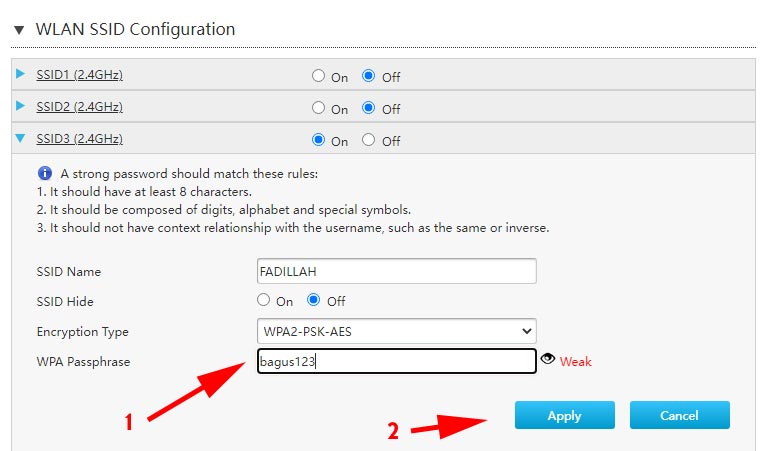Expand the SSID2 (2.4GHz) arrow

(x=20, y=106)
